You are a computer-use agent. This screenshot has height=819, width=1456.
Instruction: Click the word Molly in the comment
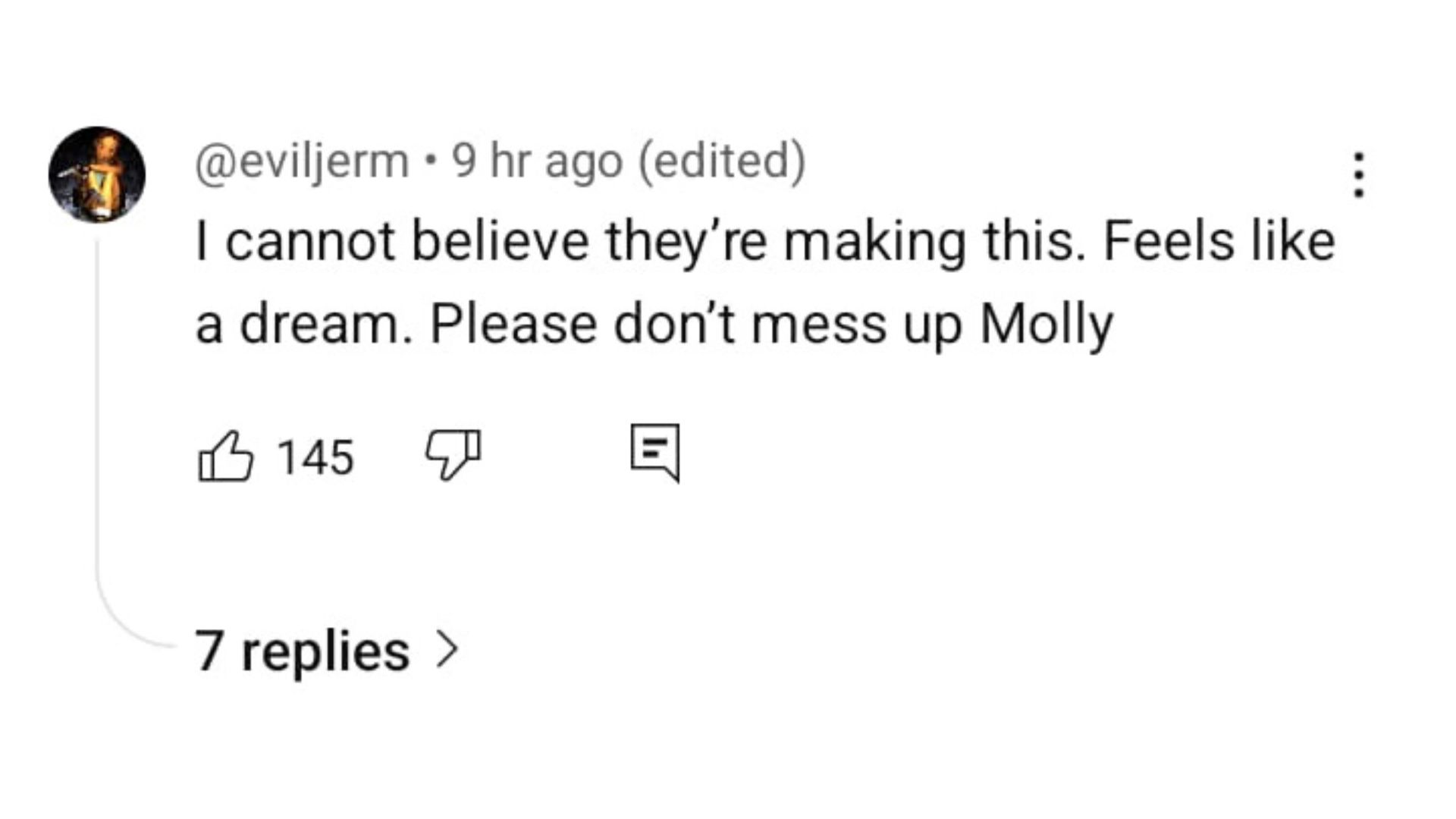(x=1046, y=325)
